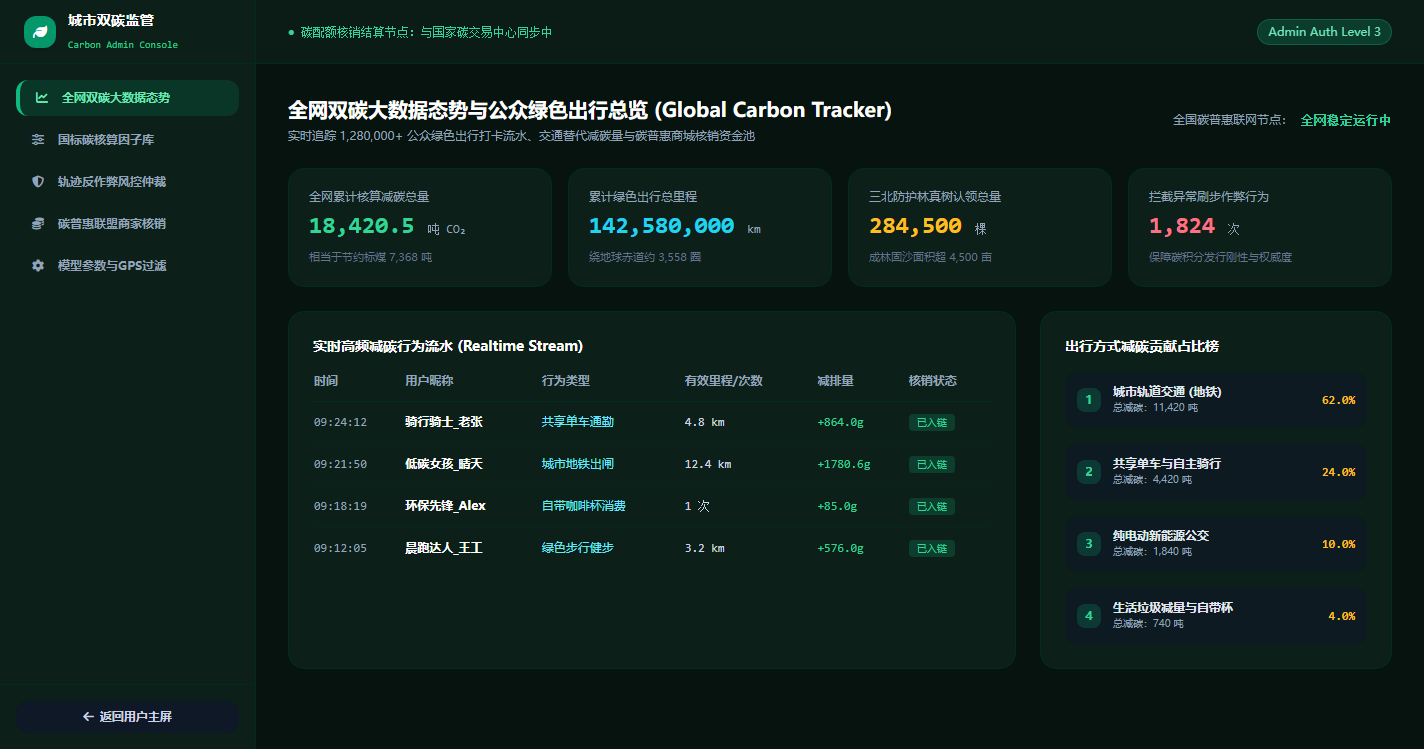Click the gear icon beside 模型参数与GPS过滤
This screenshot has height=749, width=1424.
tap(38, 266)
